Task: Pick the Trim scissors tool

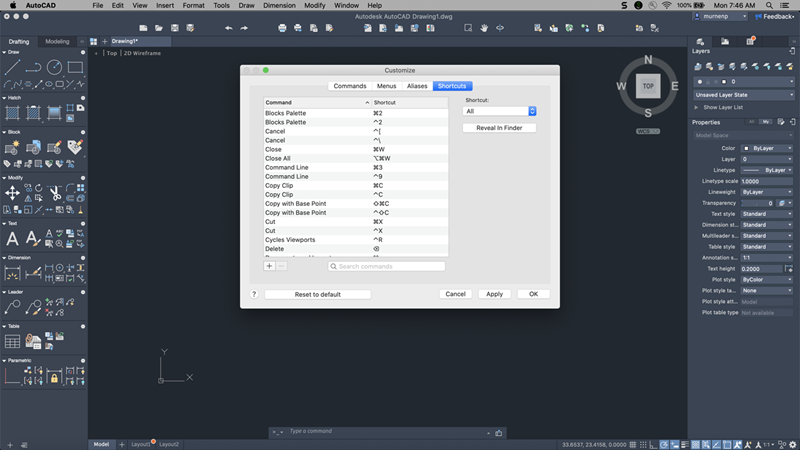Action: [x=55, y=193]
